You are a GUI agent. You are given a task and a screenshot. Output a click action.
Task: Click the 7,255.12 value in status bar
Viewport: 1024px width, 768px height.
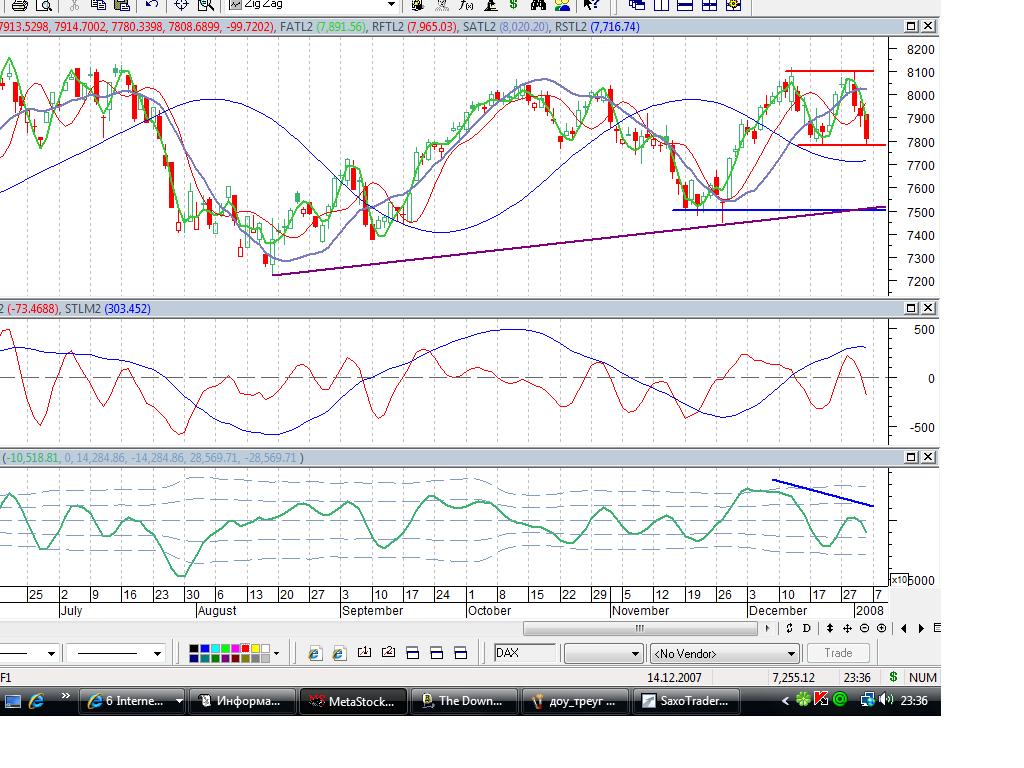793,678
